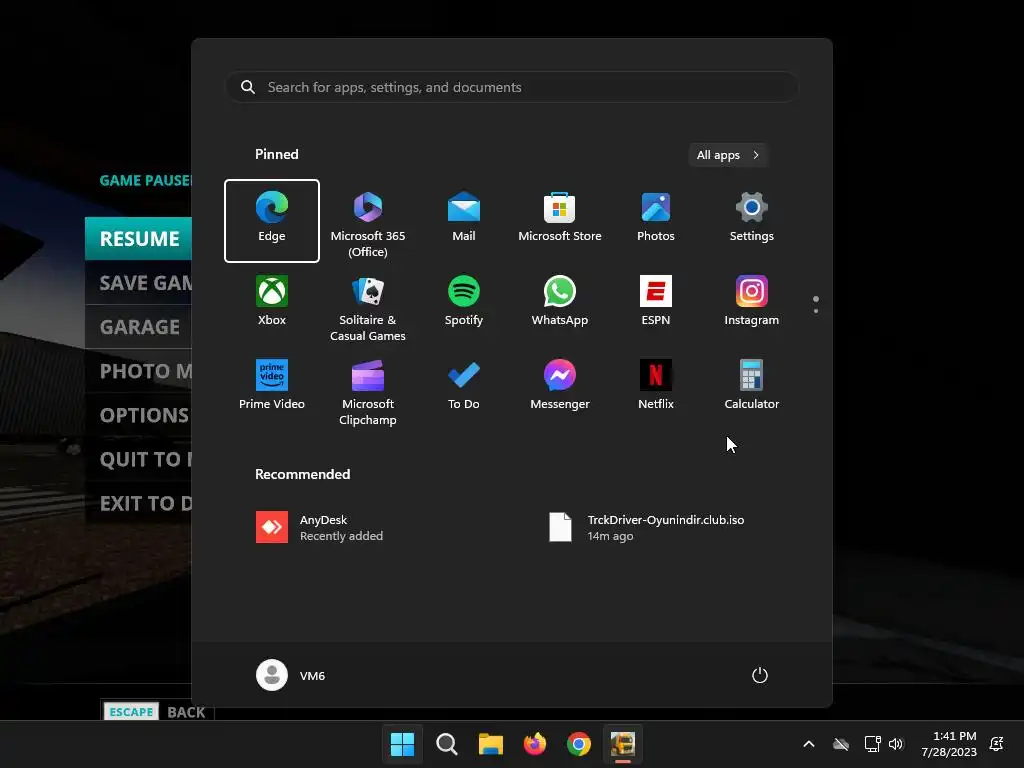Click the Power button in Start menu
Image resolution: width=1024 pixels, height=768 pixels.
[760, 675]
